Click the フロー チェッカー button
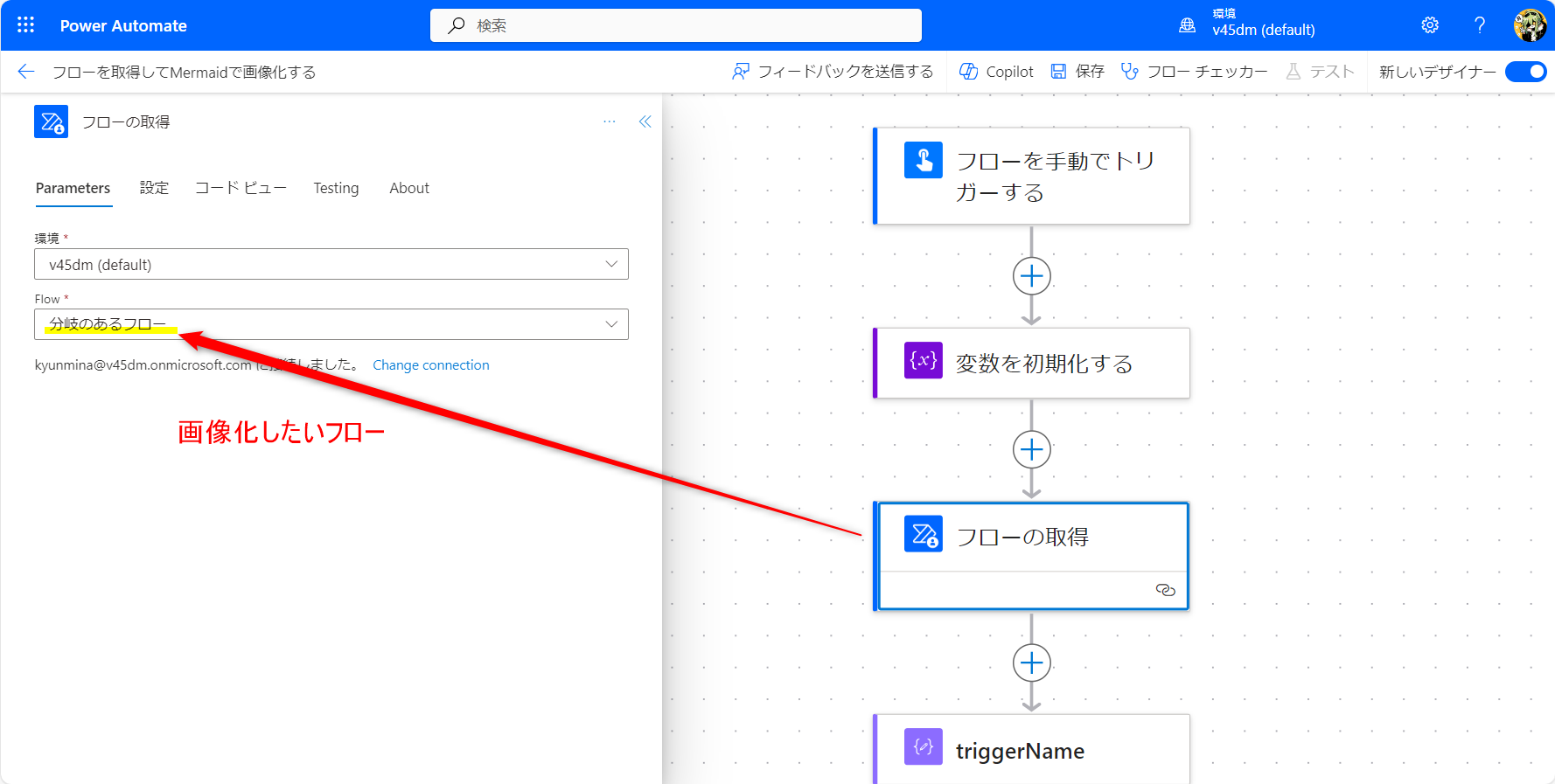Screen dimensions: 1555x784 click(x=1195, y=72)
